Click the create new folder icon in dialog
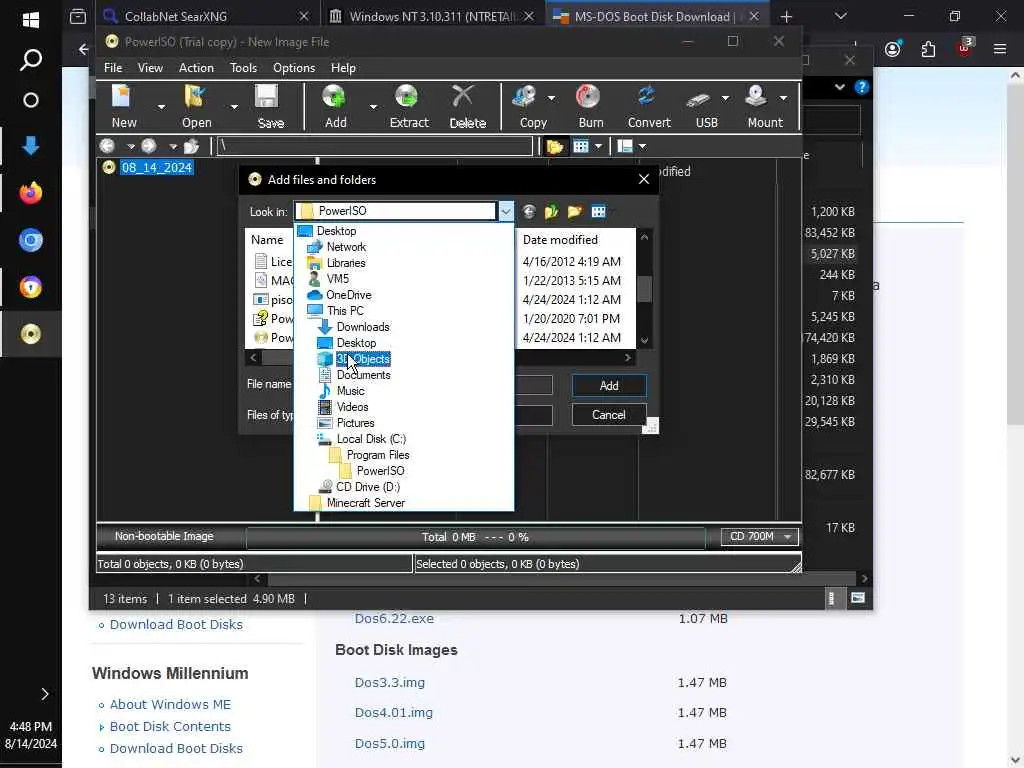The image size is (1024, 768). click(575, 212)
